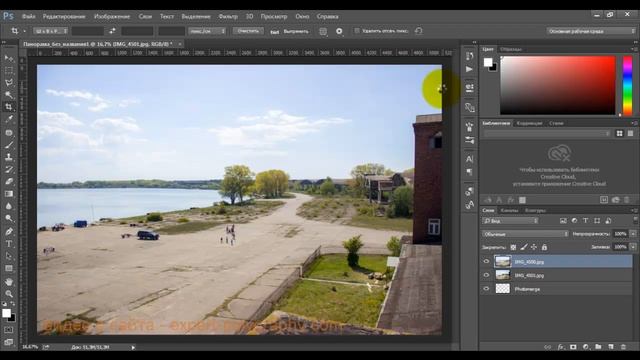Viewport: 640px width, 360px height.
Task: Select the Zoom magnifier tool
Action: (x=9, y=294)
